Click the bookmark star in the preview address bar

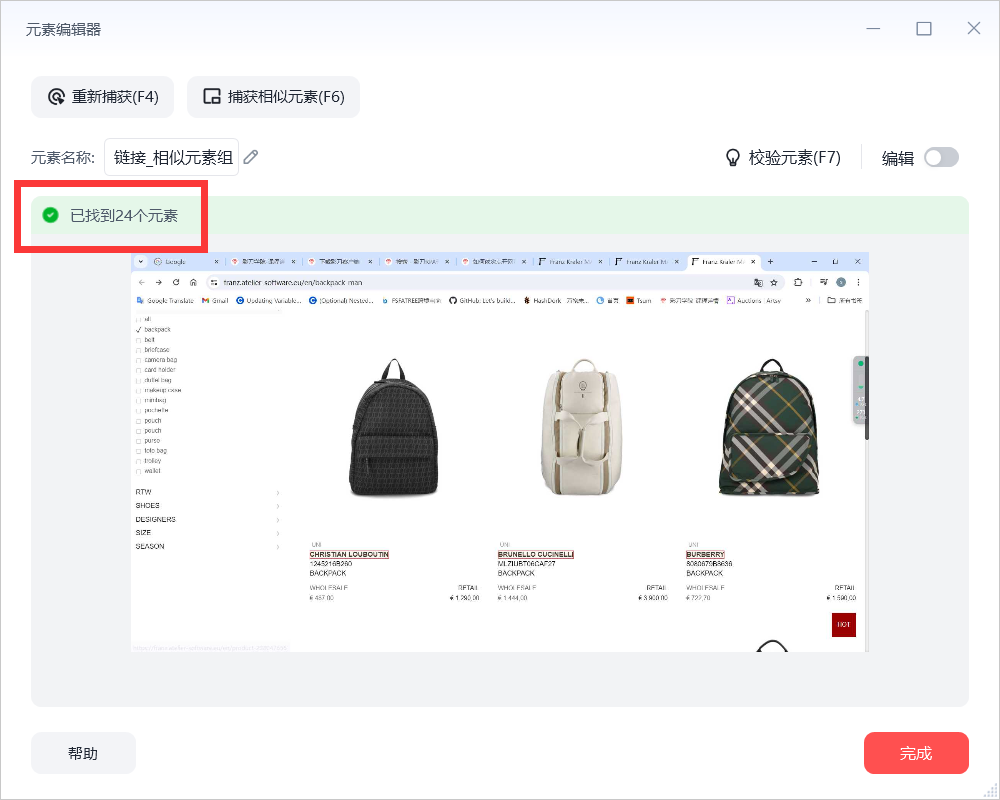pyautogui.click(x=774, y=282)
